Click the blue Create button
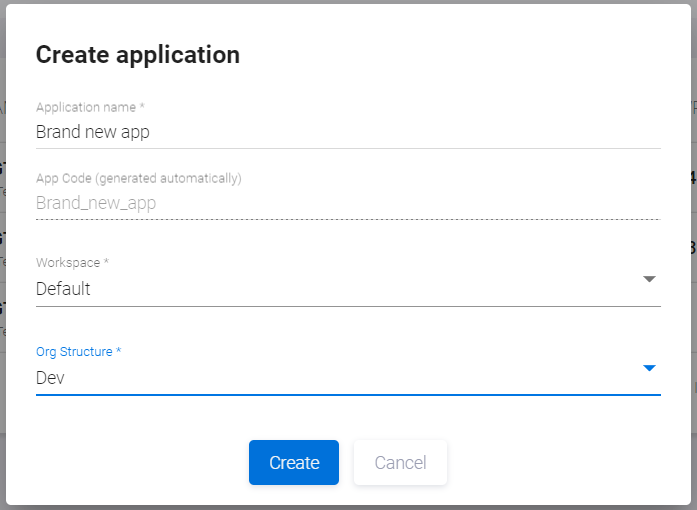 tap(294, 463)
